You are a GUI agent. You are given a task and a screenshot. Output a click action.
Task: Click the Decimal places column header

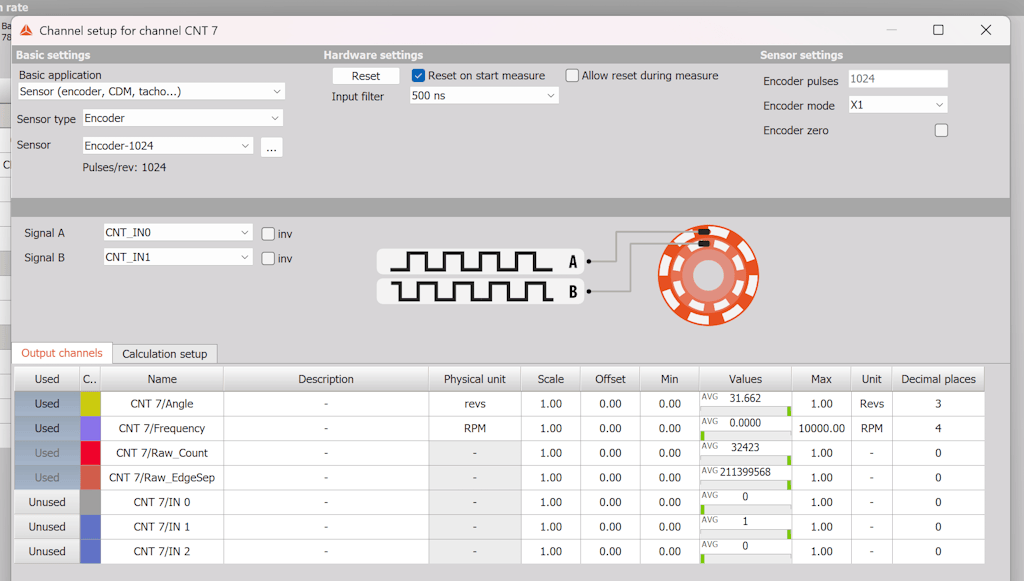(x=938, y=379)
